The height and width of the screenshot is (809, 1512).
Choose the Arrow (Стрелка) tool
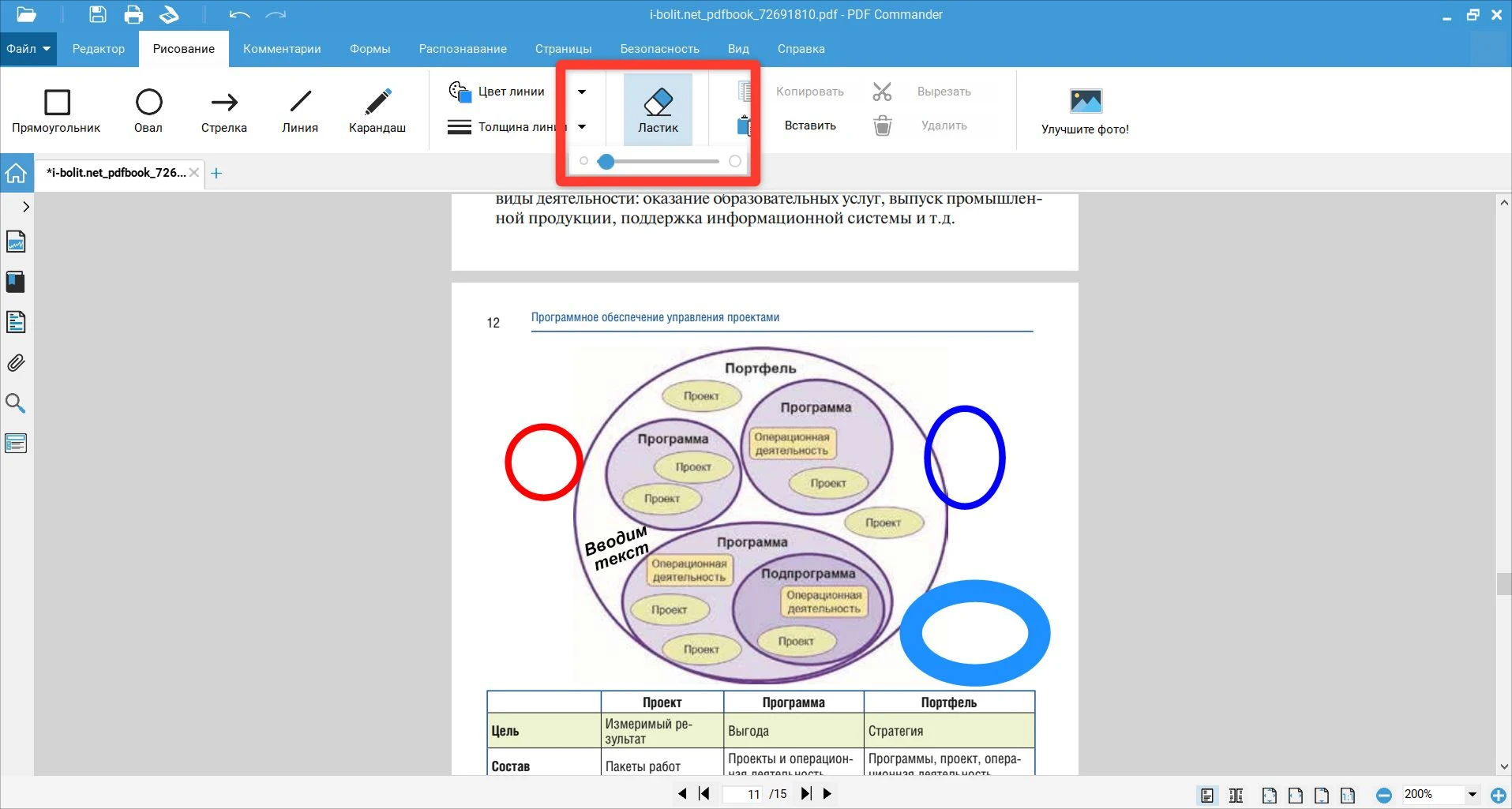224,110
